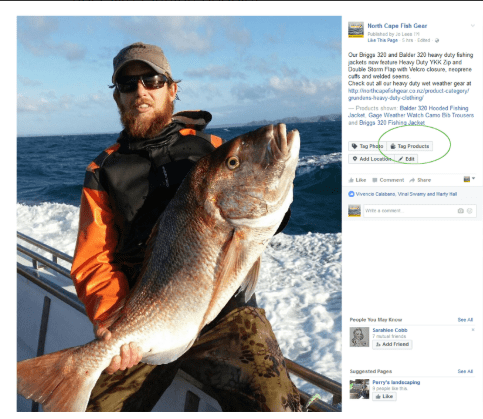Like the photo with thumbs-up icon
The image size is (483, 419).
pyautogui.click(x=357, y=180)
